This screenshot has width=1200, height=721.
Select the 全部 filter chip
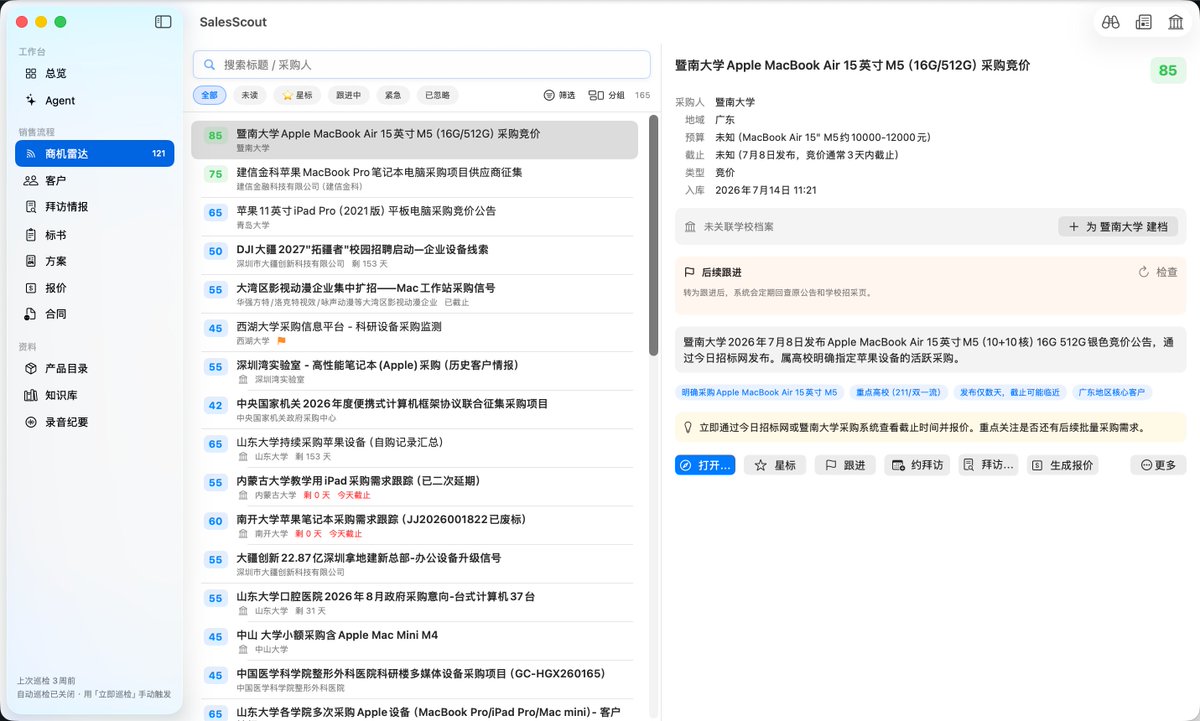pos(209,95)
